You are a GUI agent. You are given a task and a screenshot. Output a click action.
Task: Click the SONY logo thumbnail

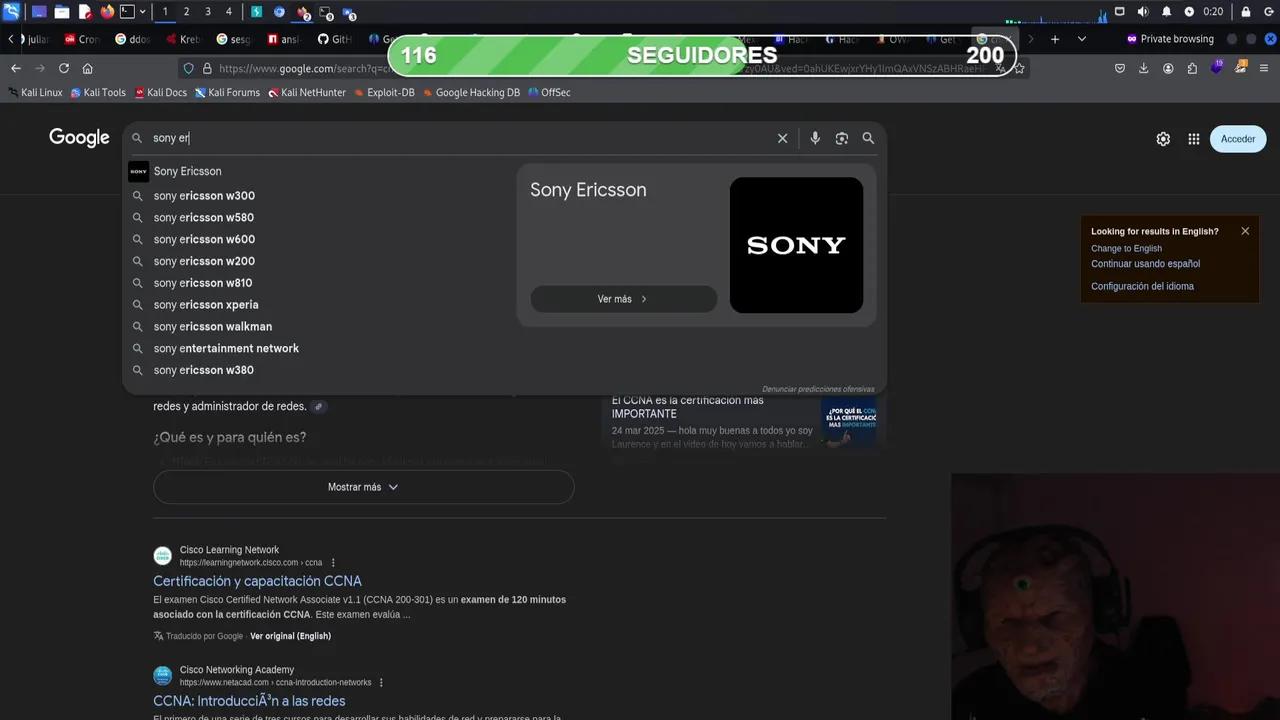[796, 245]
